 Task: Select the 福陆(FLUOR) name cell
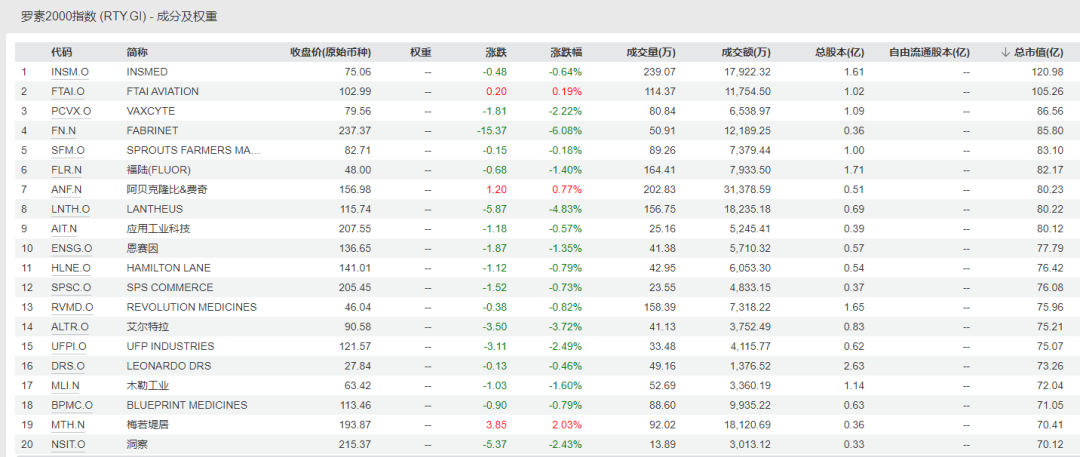click(x=158, y=170)
